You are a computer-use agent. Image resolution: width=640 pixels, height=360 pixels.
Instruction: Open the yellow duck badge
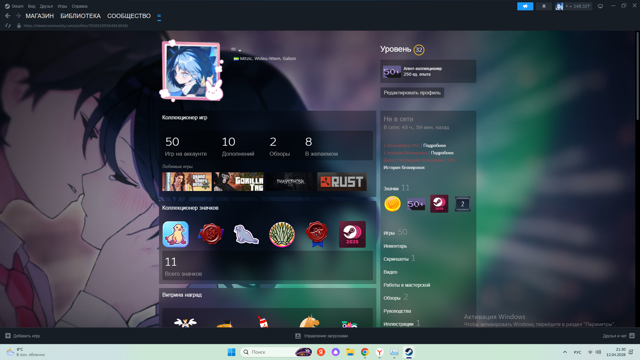tap(176, 234)
